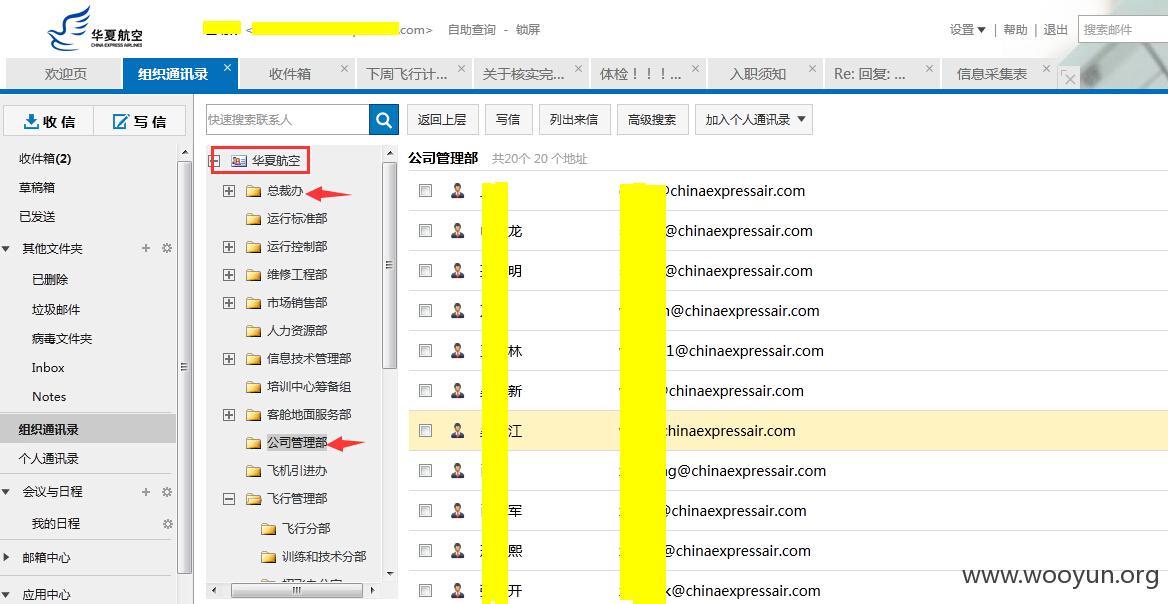Check the box for contact ending 林
The height and width of the screenshot is (604, 1168).
pyautogui.click(x=425, y=350)
